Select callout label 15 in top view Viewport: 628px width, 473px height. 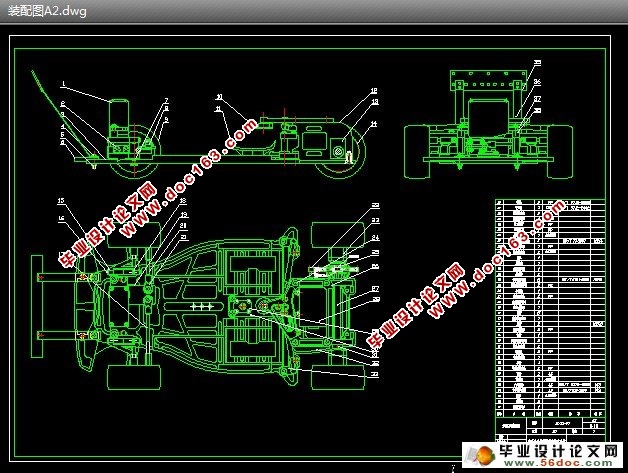click(61, 201)
